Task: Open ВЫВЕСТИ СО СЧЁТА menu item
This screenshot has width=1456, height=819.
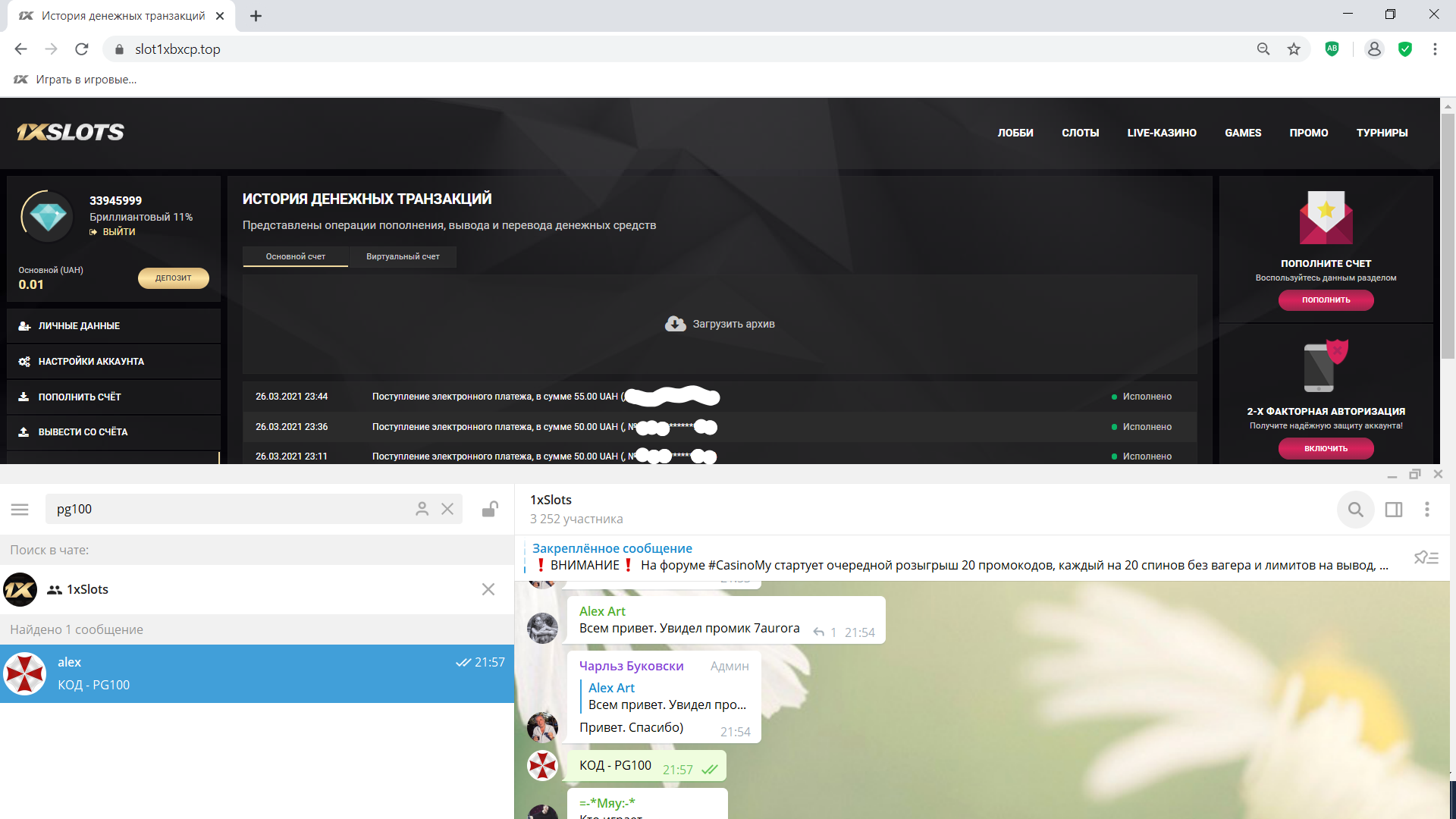Action: pyautogui.click(x=83, y=432)
